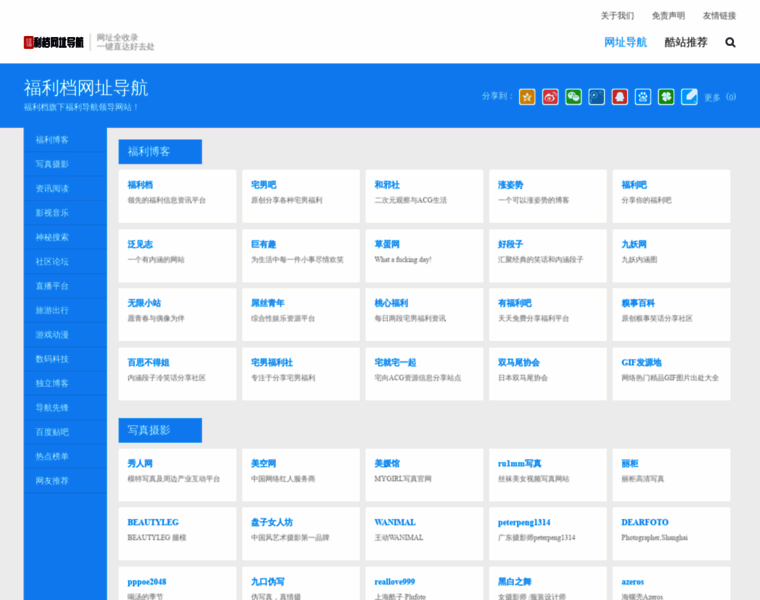
Task: Open the 酷站推荐 nav tab
Action: [x=685, y=42]
